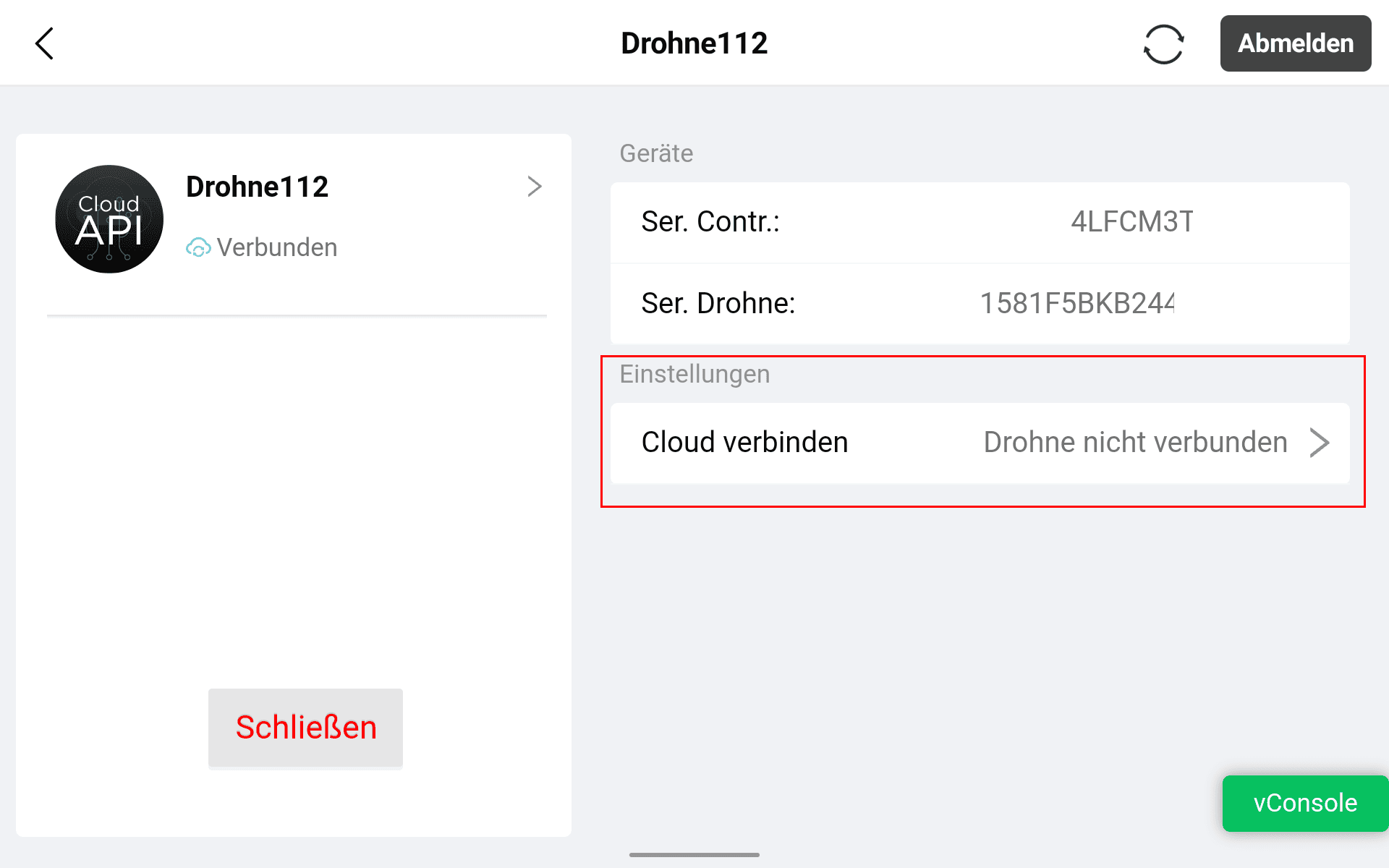
Task: Click the refresh sync icon
Action: click(1163, 44)
